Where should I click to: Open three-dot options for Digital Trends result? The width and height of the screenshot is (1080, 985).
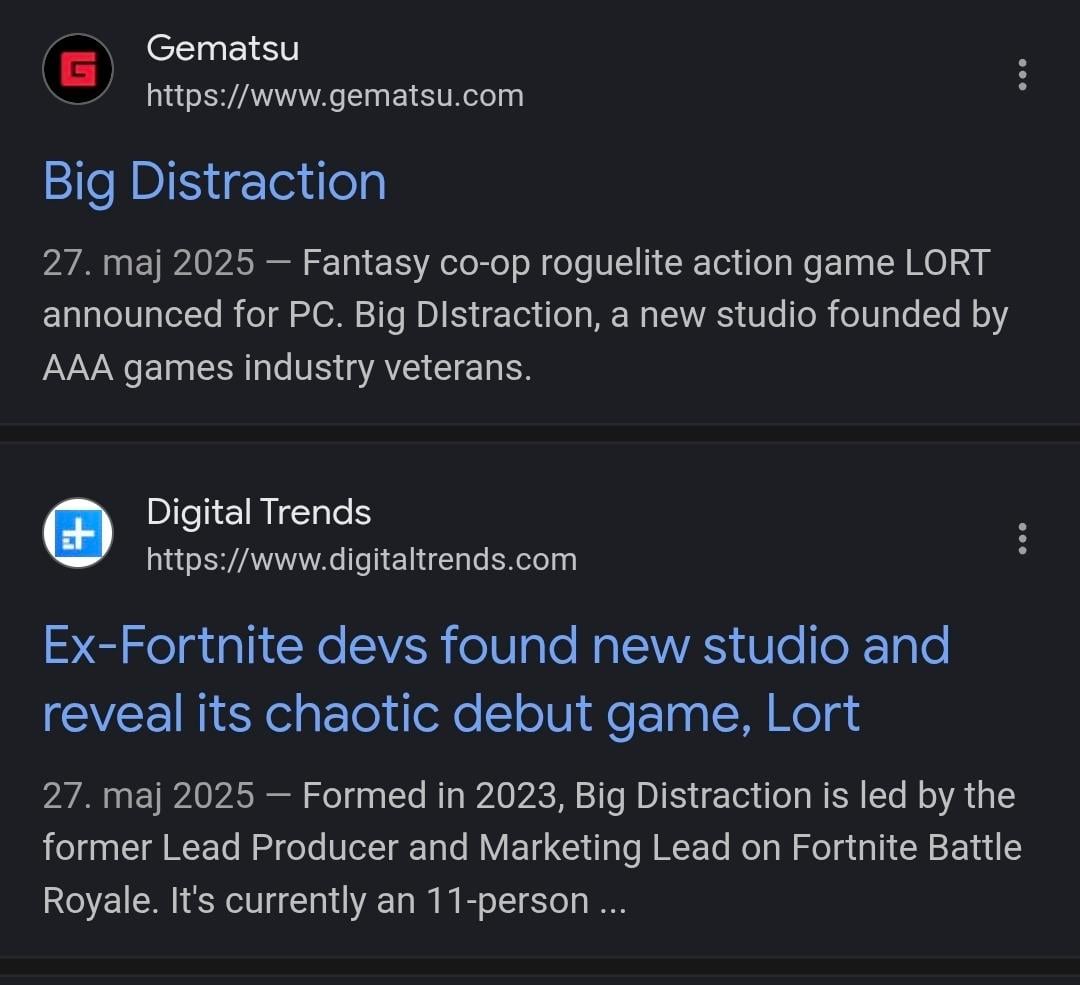coord(1021,538)
